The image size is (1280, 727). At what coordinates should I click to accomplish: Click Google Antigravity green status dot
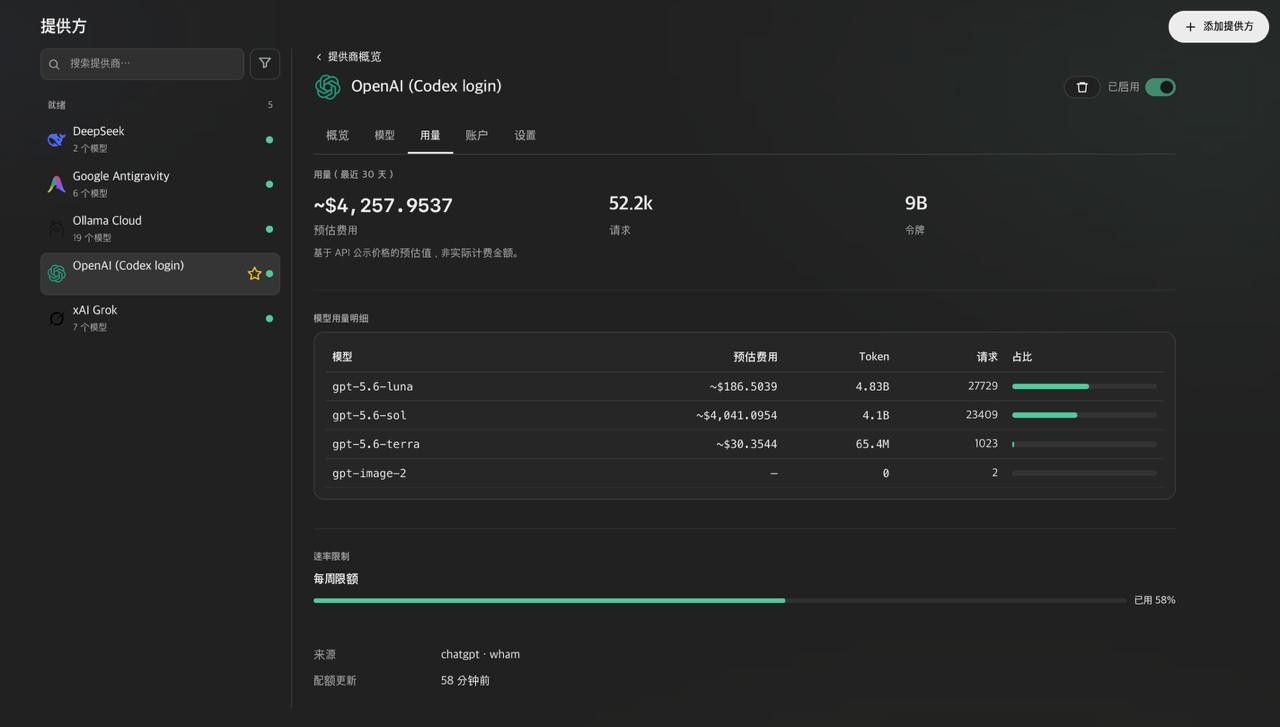(x=269, y=184)
